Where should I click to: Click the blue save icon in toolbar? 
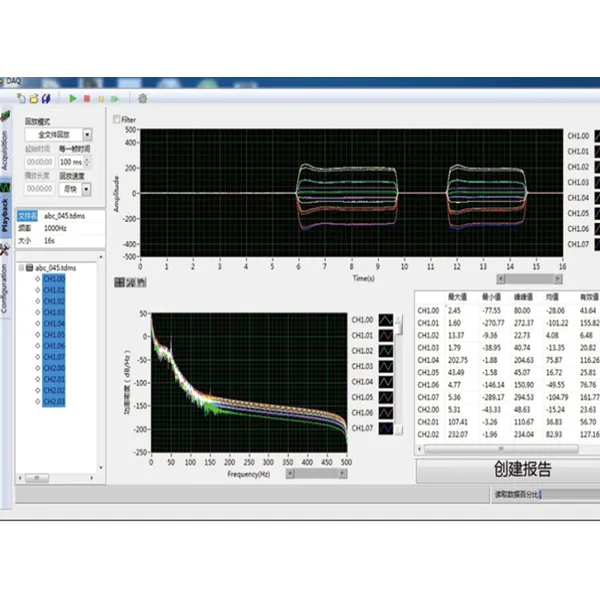(x=46, y=99)
